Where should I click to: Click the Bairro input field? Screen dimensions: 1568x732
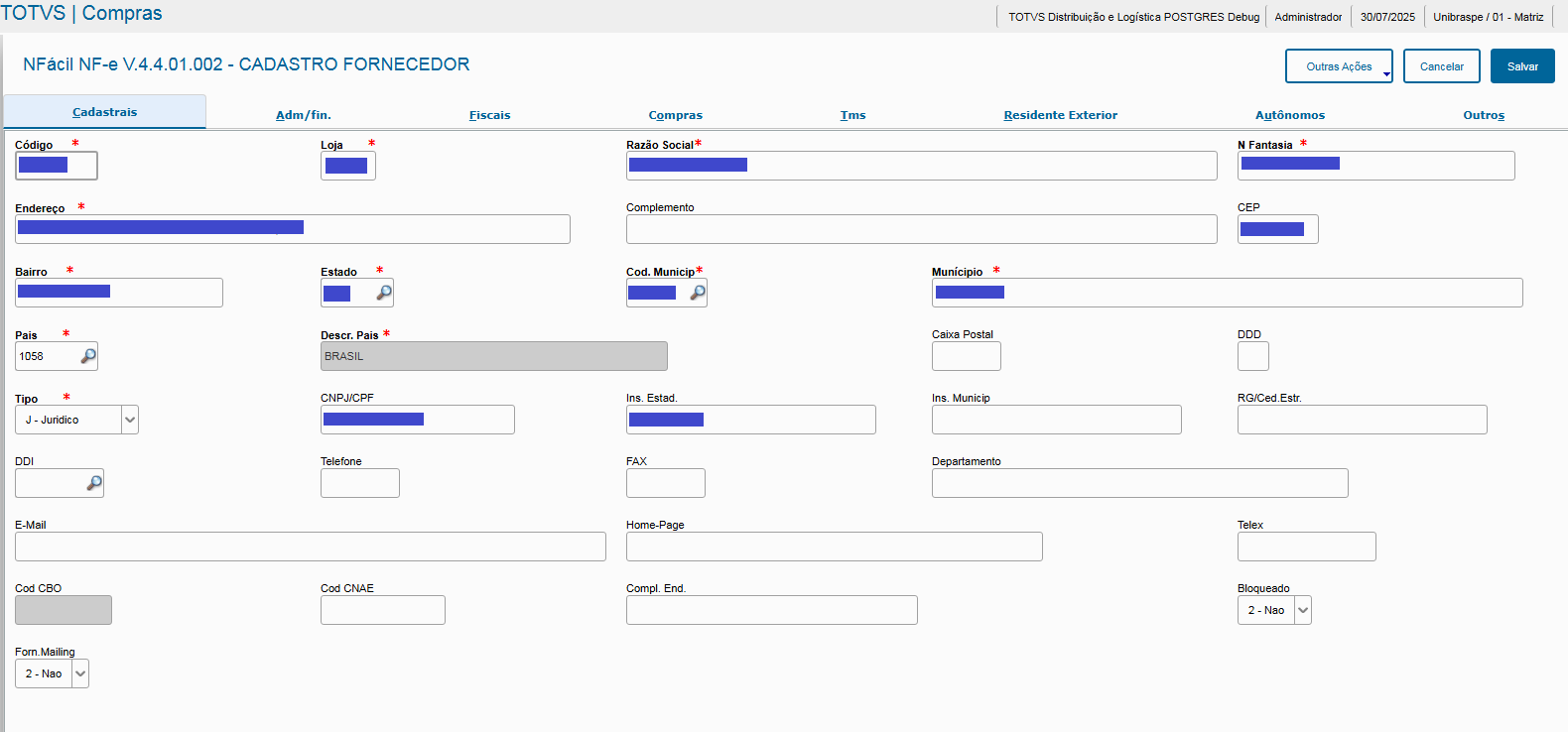tap(119, 293)
